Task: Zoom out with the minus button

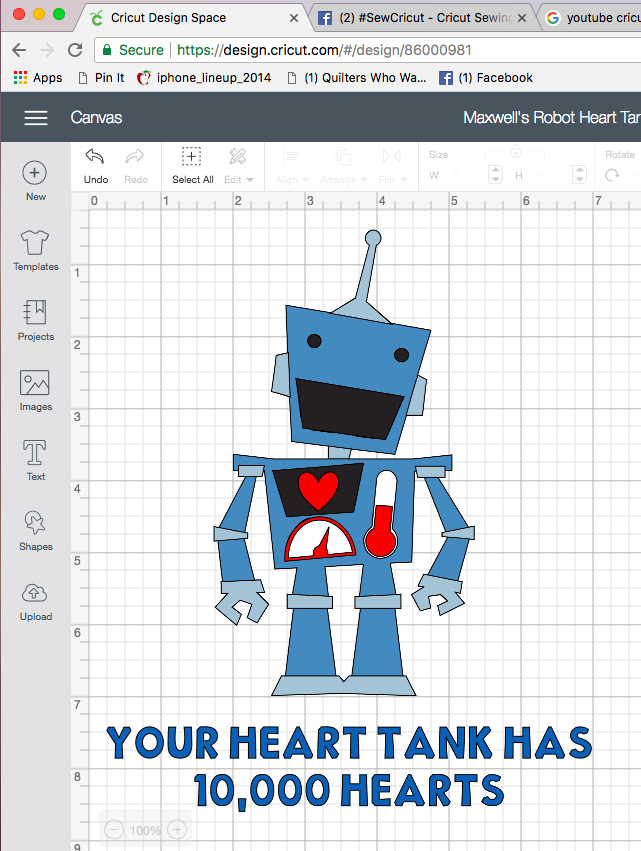Action: point(113,829)
